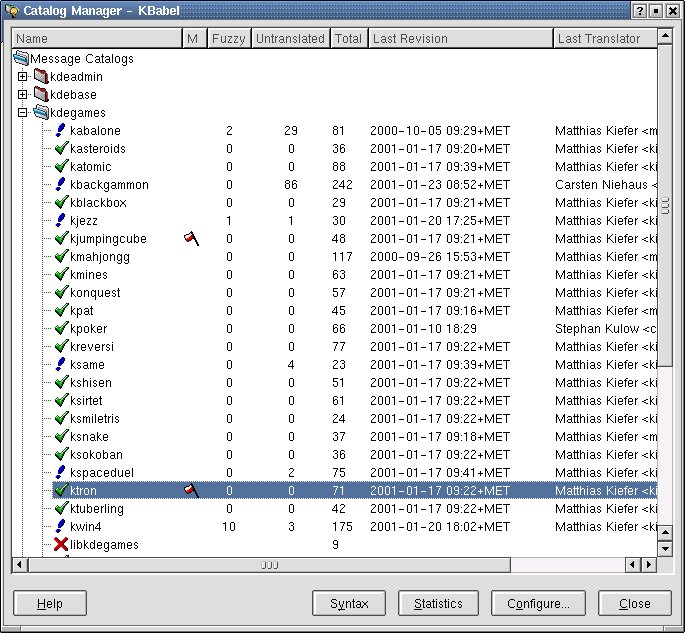This screenshot has width=685, height=633.
Task: Open the Configure dialog button
Action: [x=538, y=604]
